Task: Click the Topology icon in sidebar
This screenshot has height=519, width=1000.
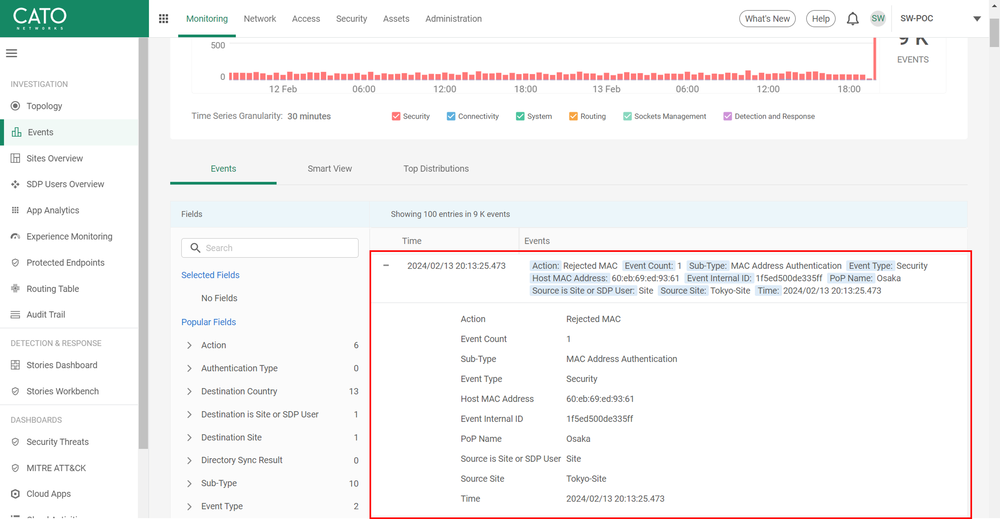Action: point(15,106)
